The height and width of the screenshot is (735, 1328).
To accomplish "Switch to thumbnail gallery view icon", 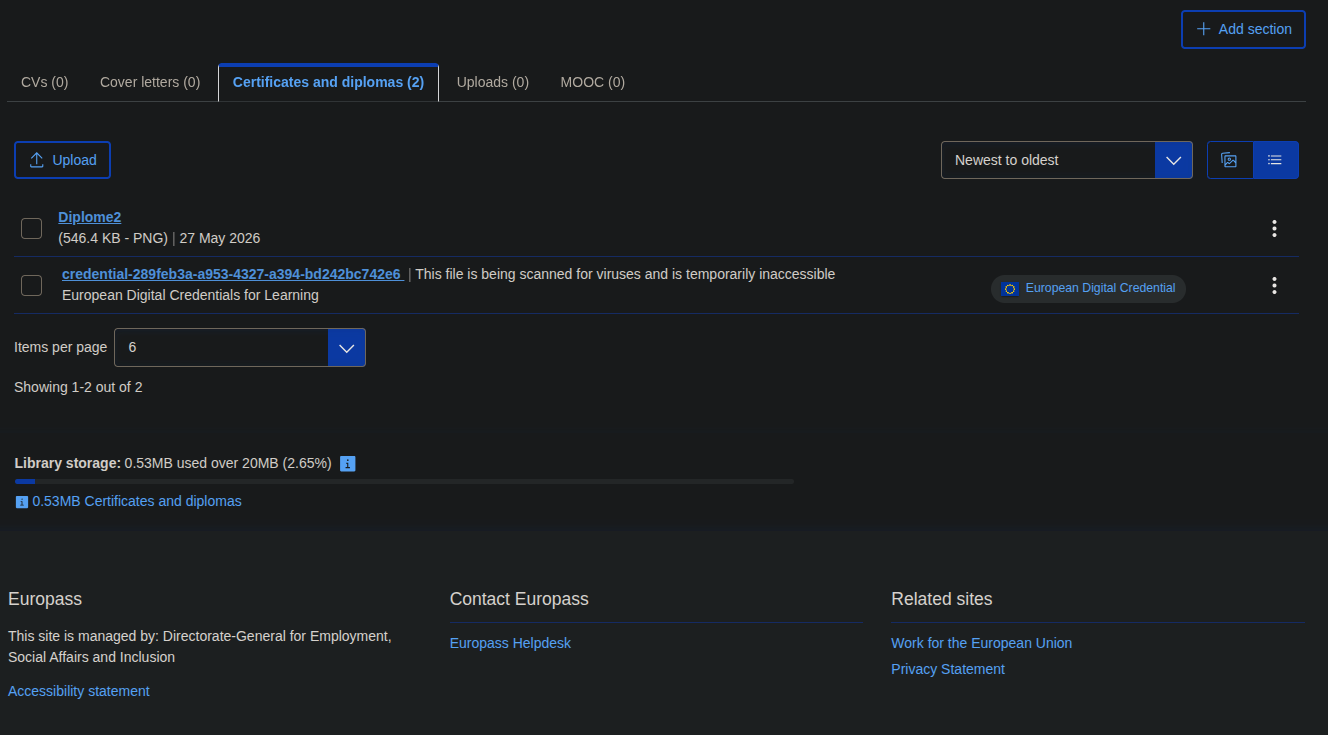I will click(1230, 160).
